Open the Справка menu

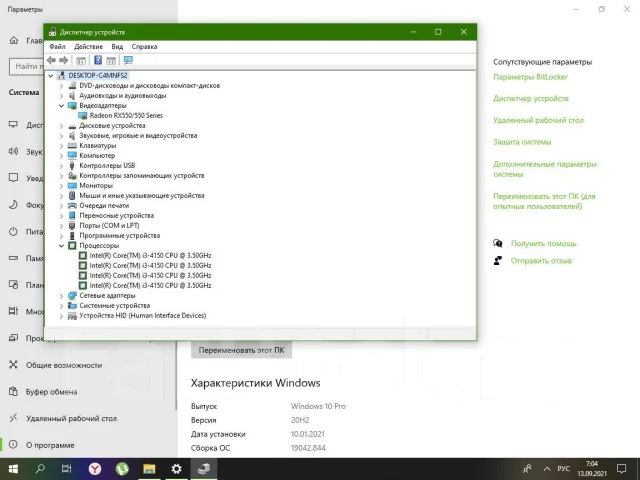click(144, 47)
